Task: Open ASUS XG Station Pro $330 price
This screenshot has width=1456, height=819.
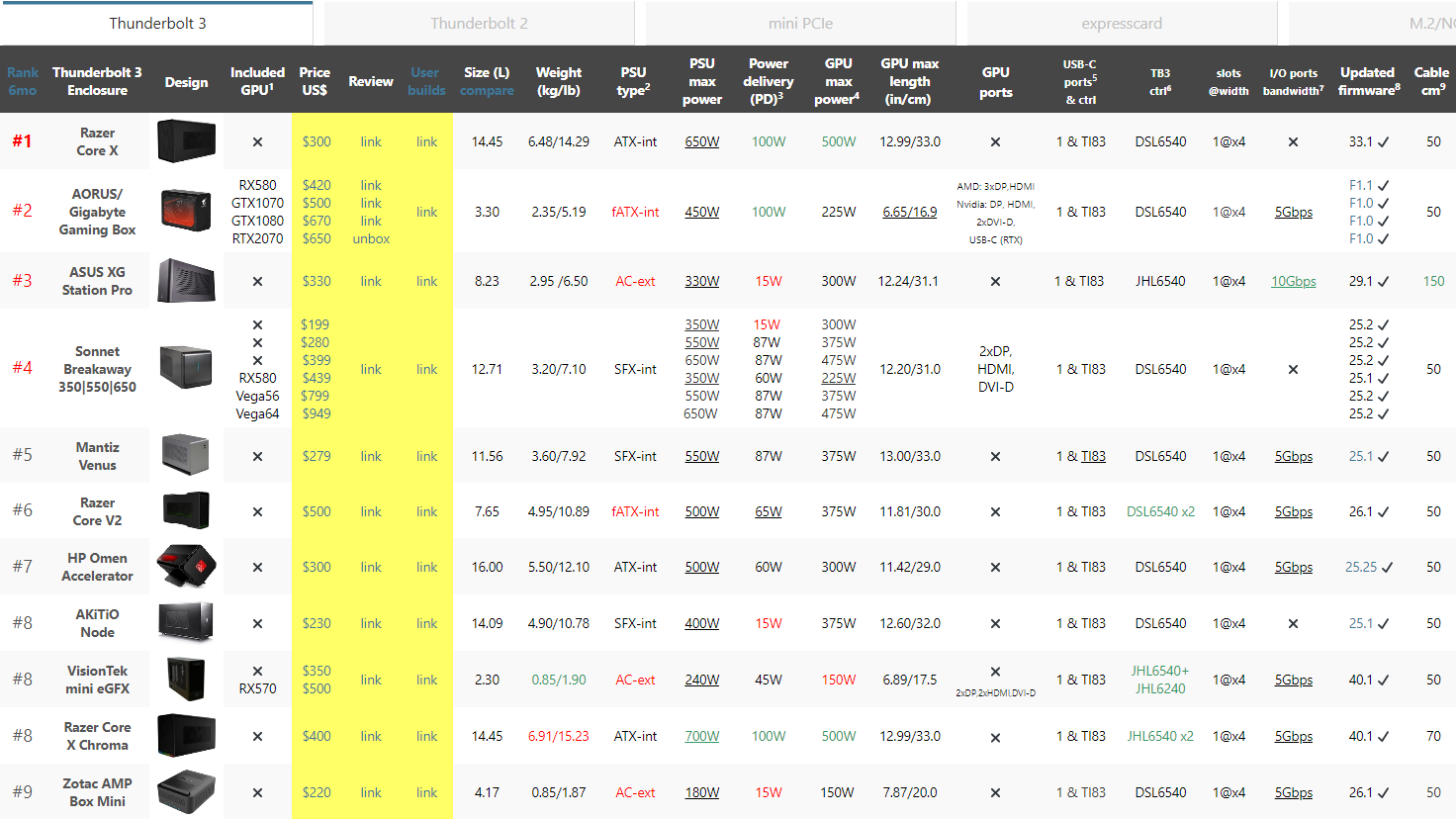Action: pos(317,281)
